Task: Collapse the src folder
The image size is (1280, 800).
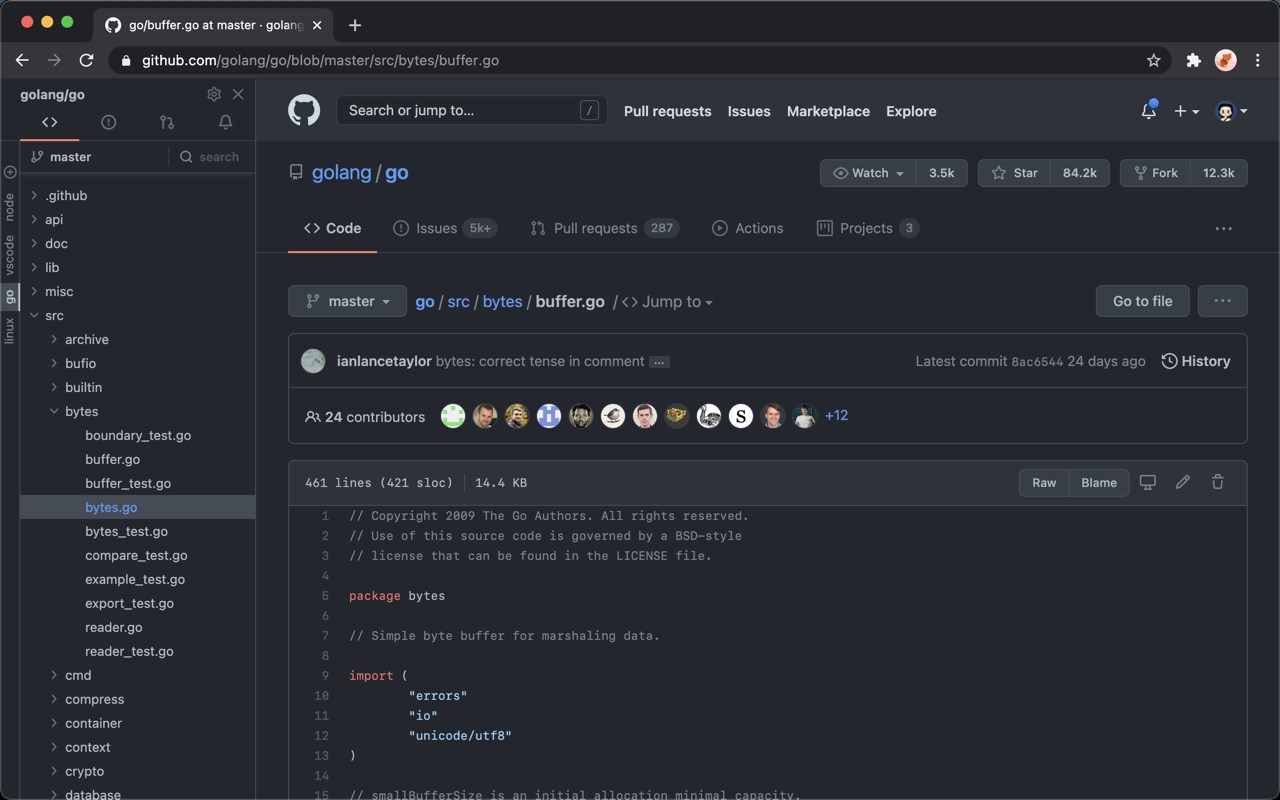Action: [x=54, y=315]
